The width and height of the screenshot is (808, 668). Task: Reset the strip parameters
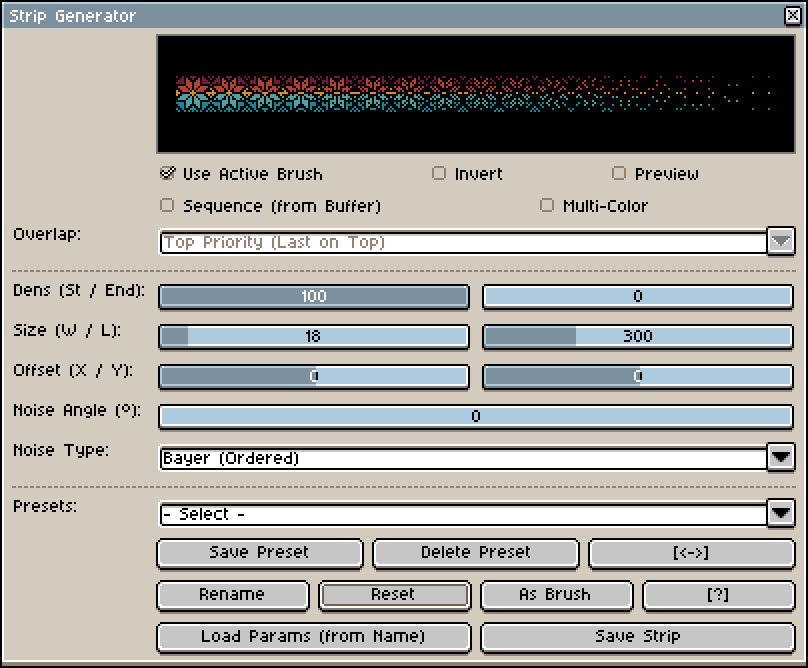pos(393,595)
